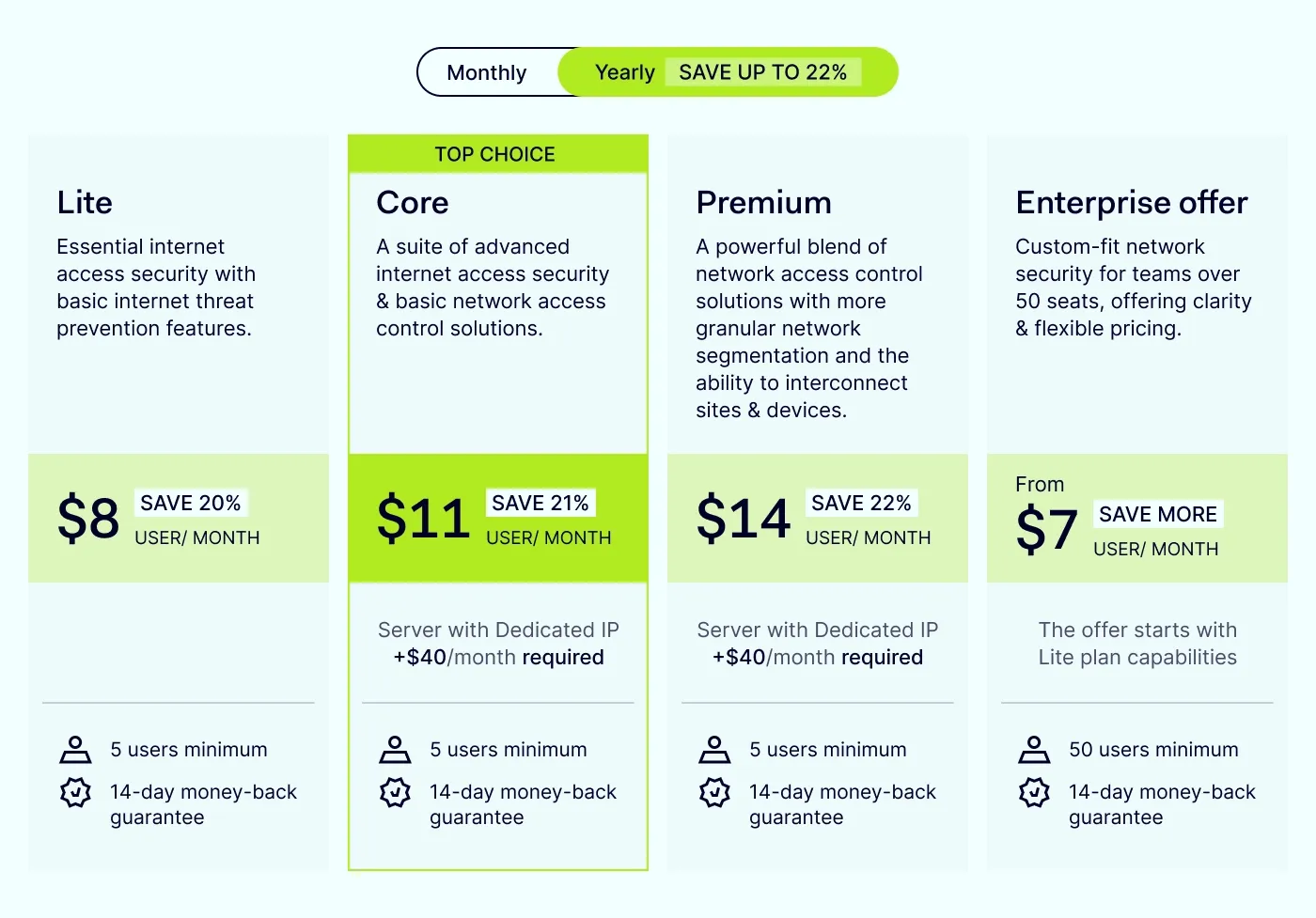Click the user icon under Enterprise offer
This screenshot has height=918, width=1316.
point(1034,749)
